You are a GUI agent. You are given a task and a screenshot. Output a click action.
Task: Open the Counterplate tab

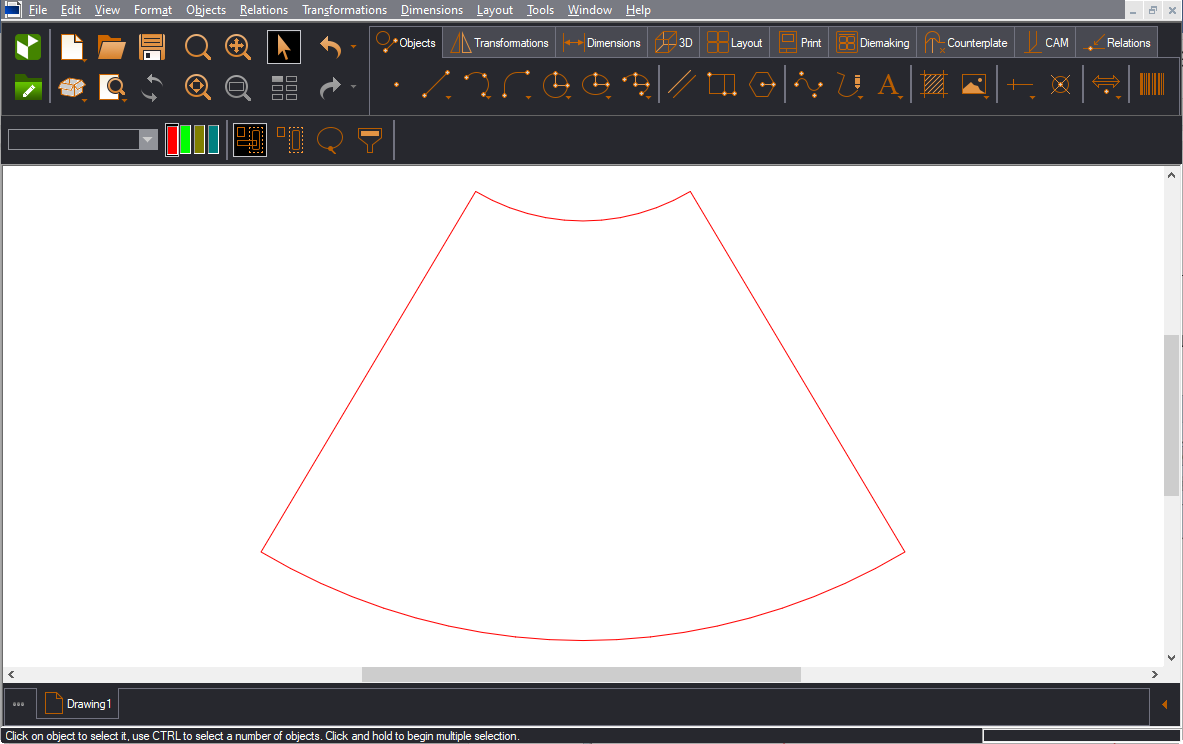966,43
